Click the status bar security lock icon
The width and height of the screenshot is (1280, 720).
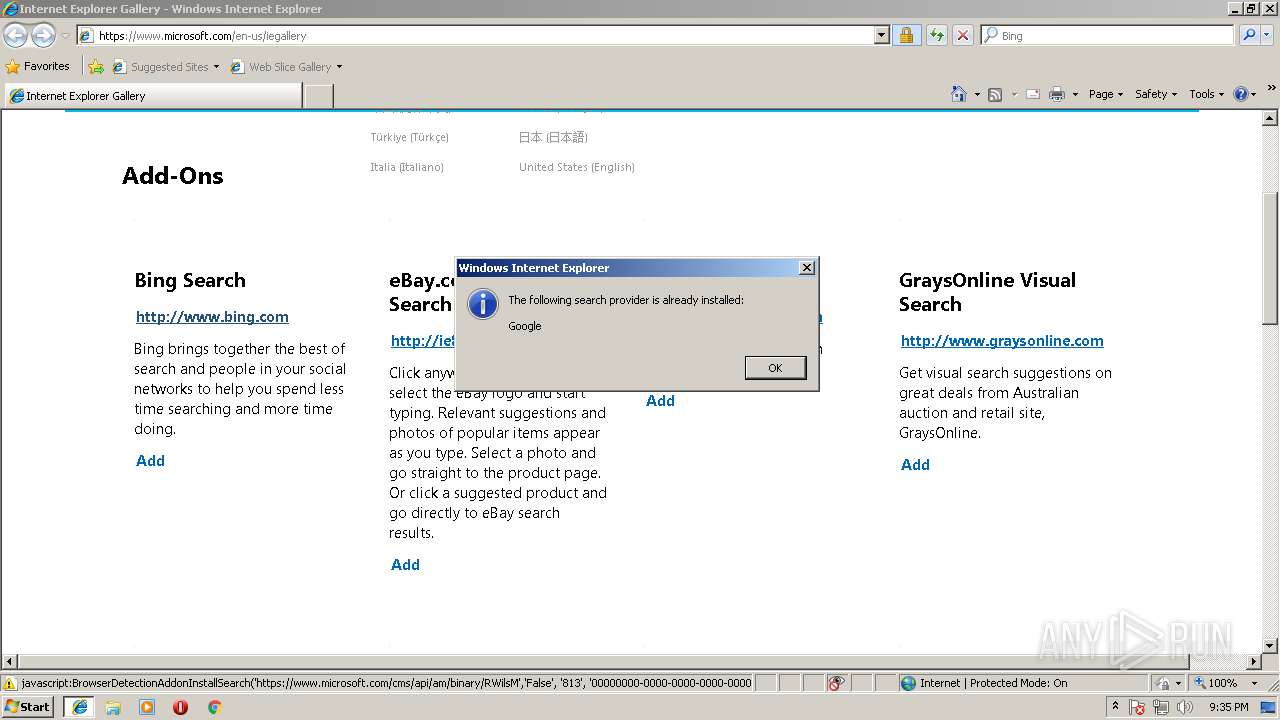tap(1163, 683)
